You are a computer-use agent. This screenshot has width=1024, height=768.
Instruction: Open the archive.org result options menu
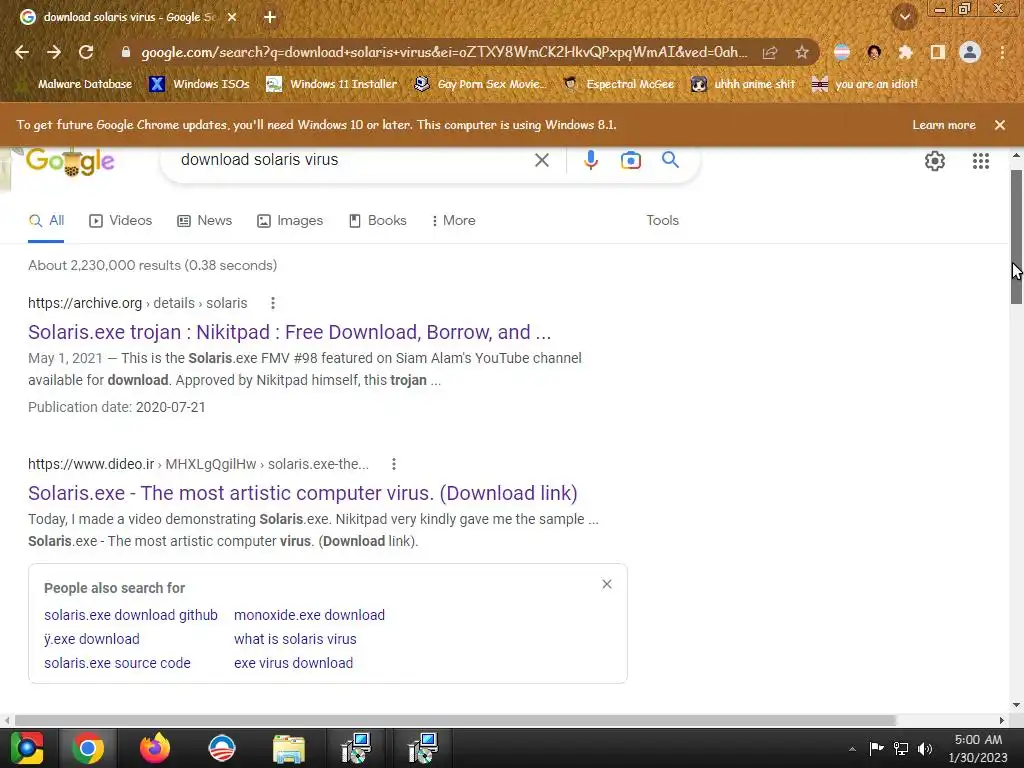[273, 303]
